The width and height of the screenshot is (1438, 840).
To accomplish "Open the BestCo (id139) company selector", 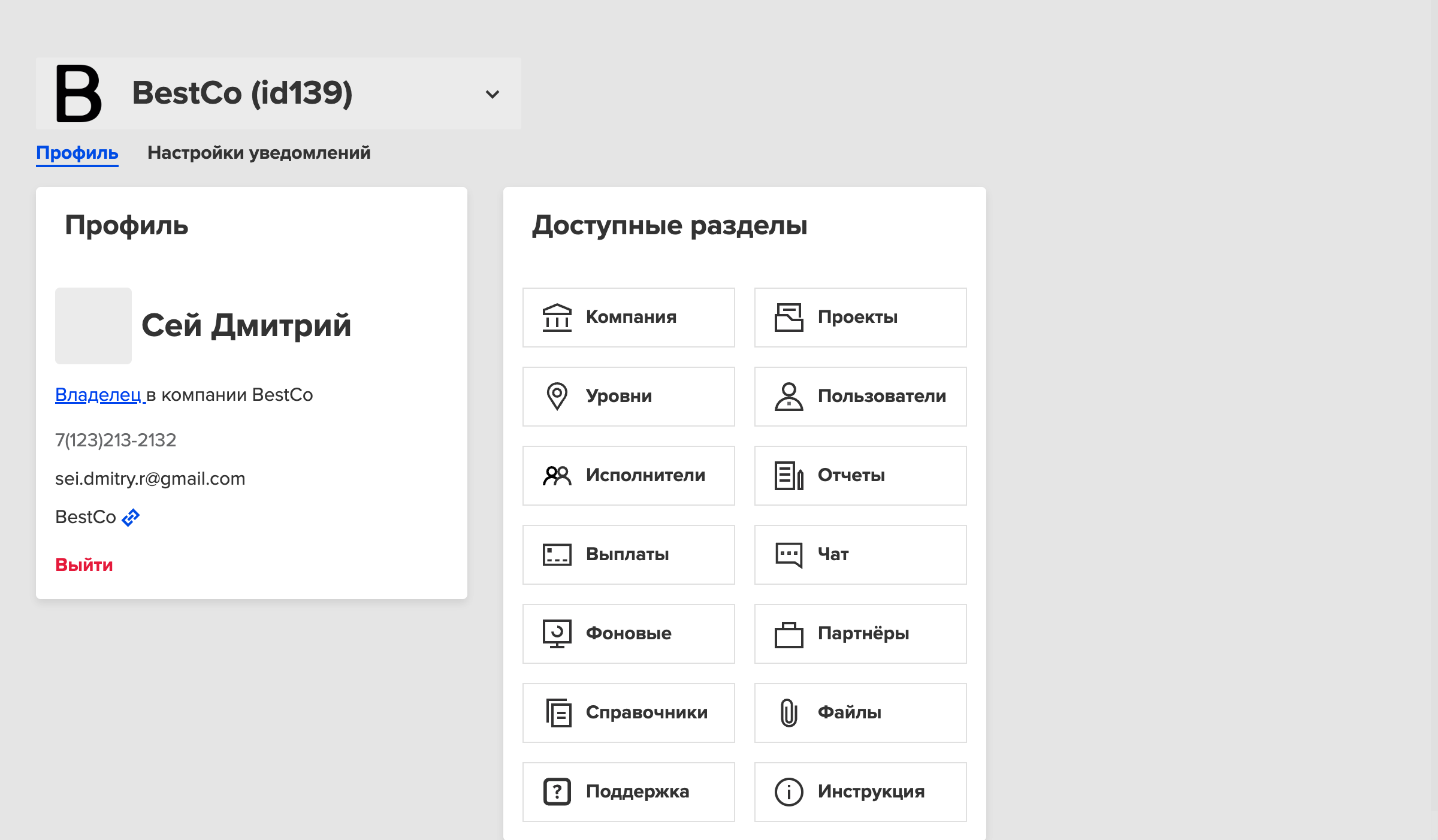I will [279, 93].
